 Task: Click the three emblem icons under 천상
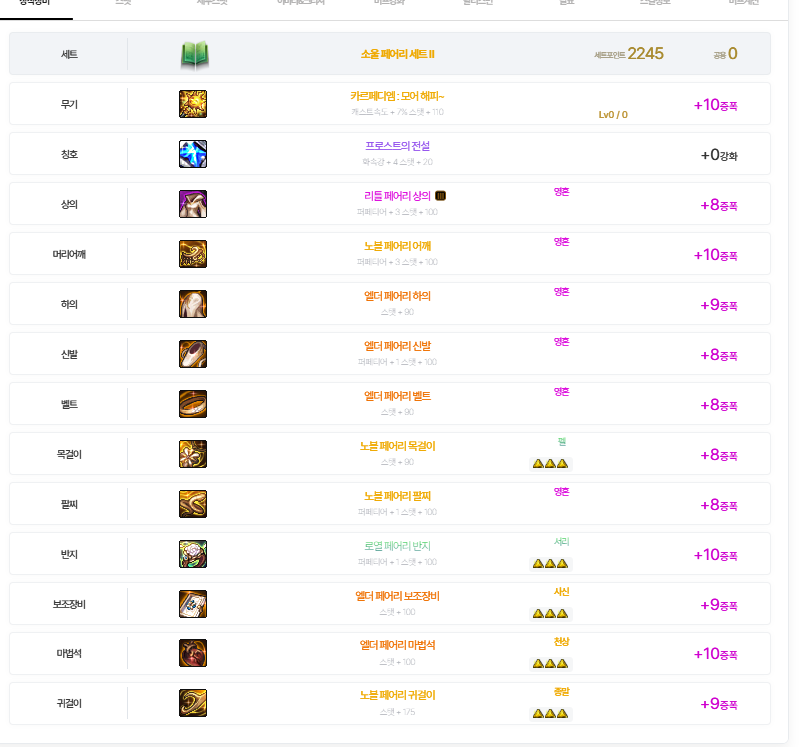[x=550, y=663]
